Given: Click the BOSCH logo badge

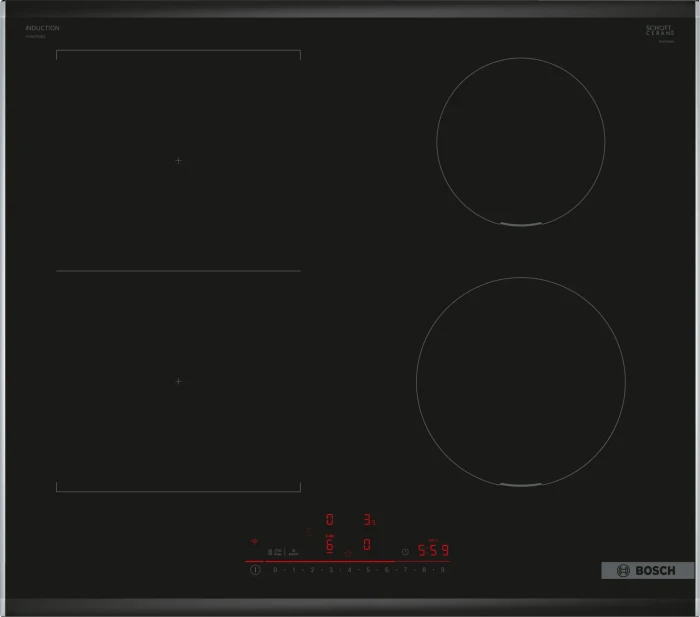Looking at the screenshot, I should pos(647,570).
